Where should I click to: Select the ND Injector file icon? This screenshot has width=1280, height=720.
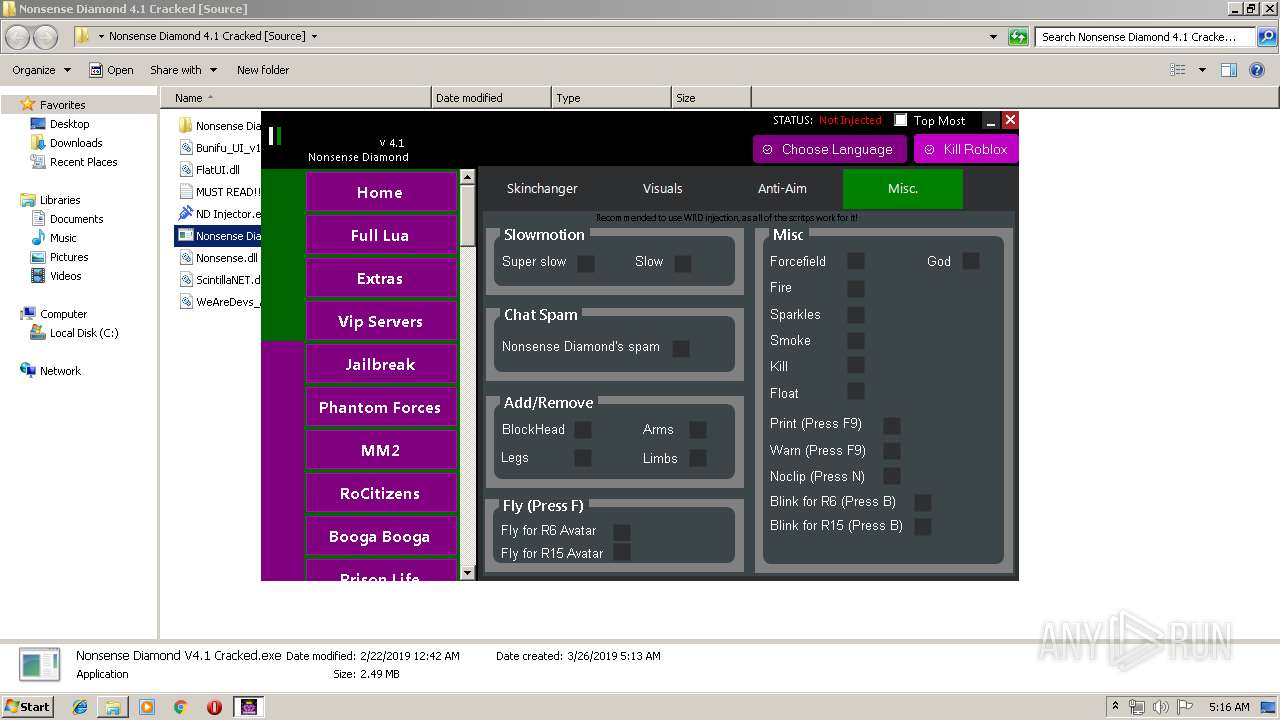point(185,213)
